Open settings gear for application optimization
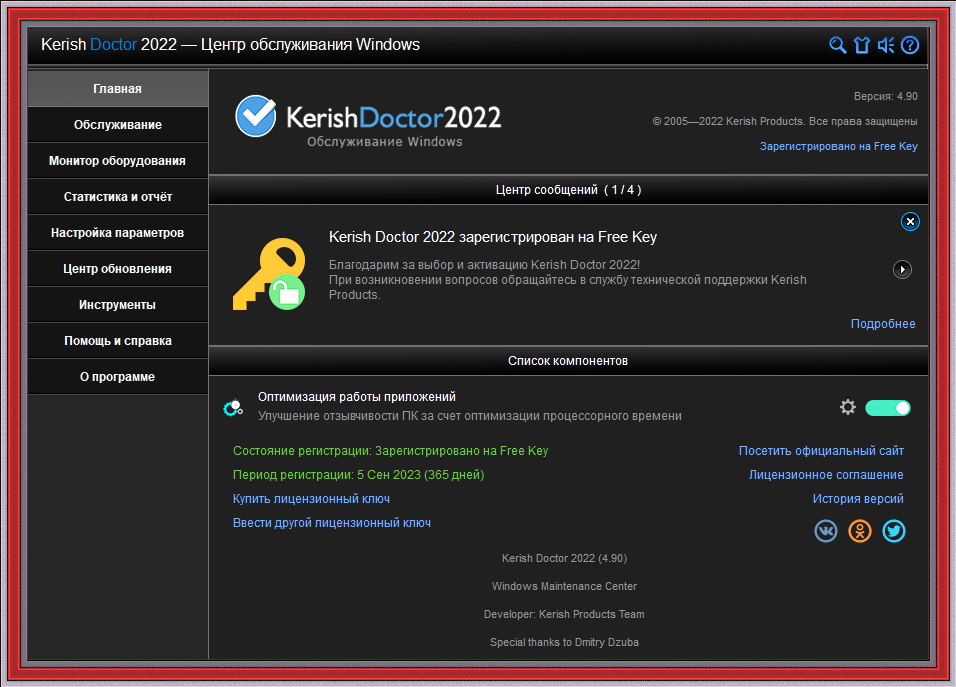 pos(847,407)
